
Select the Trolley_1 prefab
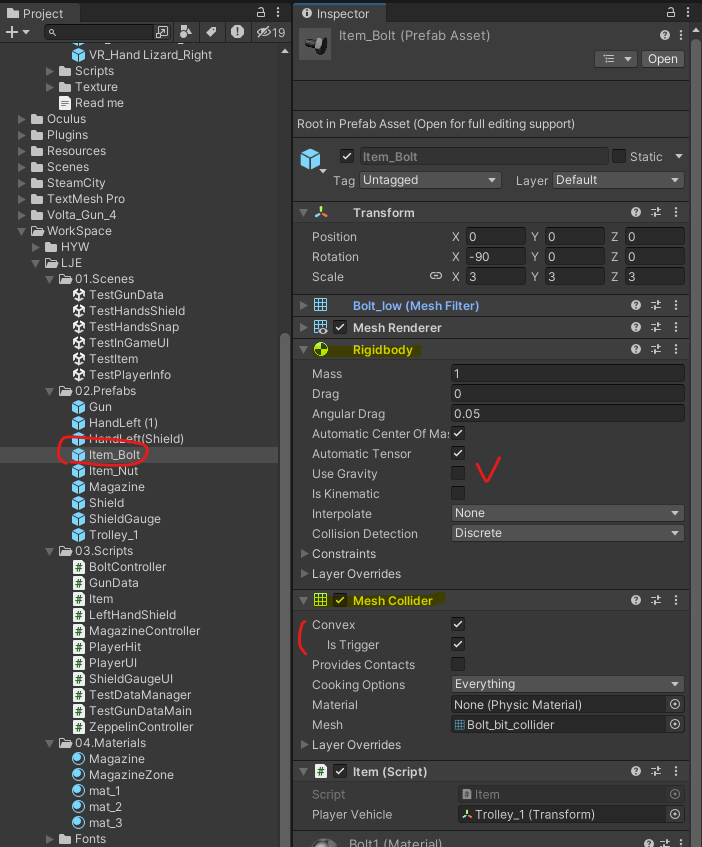113,535
